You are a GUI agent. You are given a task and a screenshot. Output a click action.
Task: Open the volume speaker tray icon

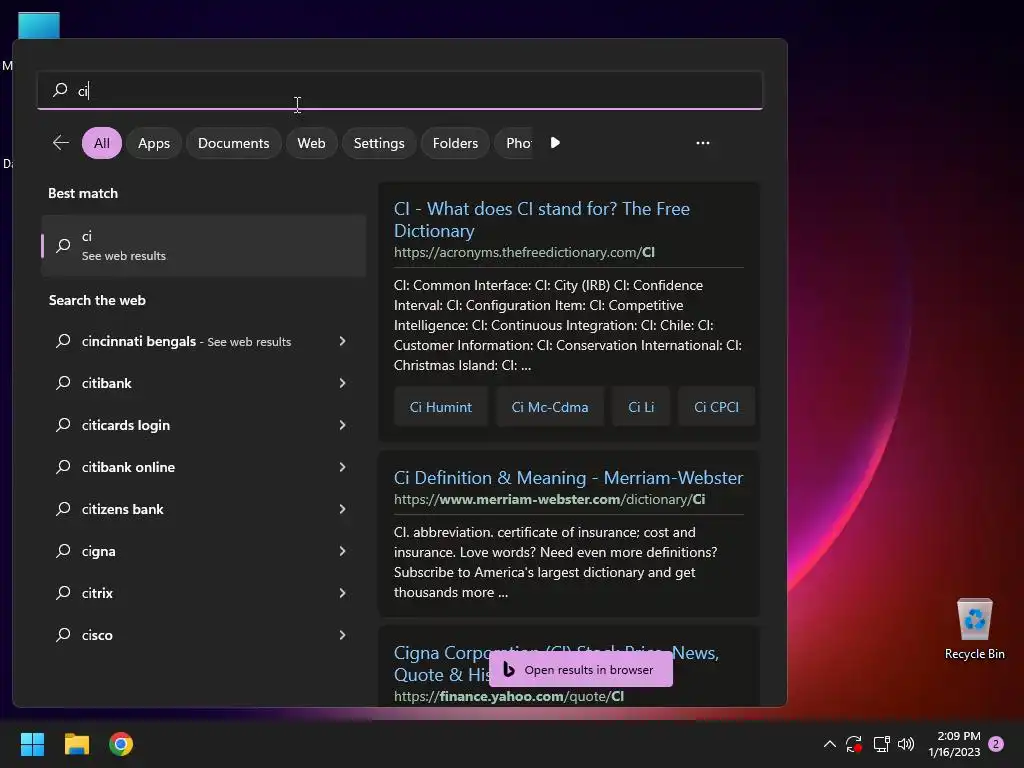tap(906, 744)
